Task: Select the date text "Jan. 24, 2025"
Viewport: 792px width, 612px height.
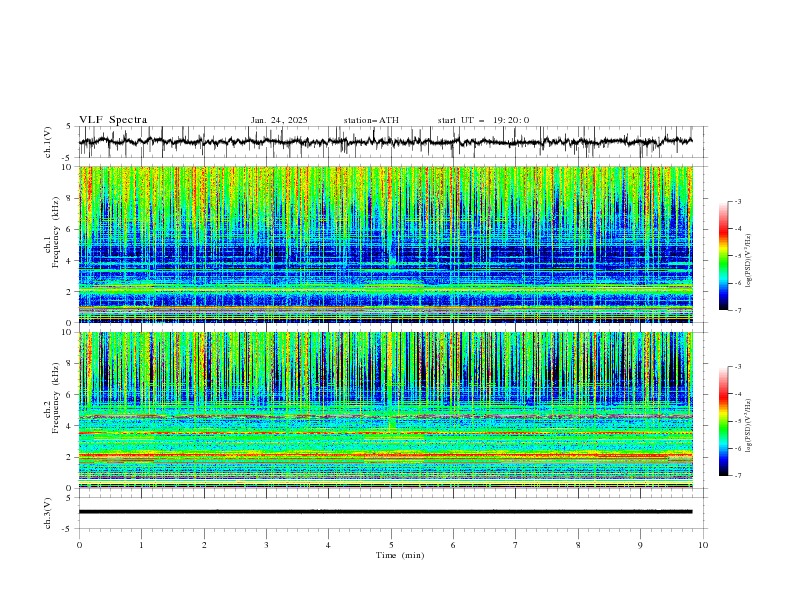Action: pyautogui.click(x=279, y=120)
